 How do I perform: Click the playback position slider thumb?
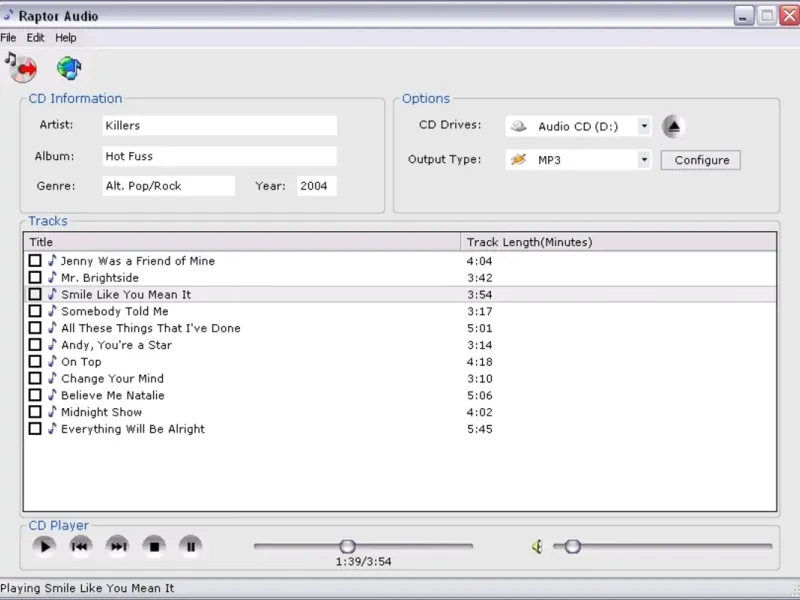[347, 546]
